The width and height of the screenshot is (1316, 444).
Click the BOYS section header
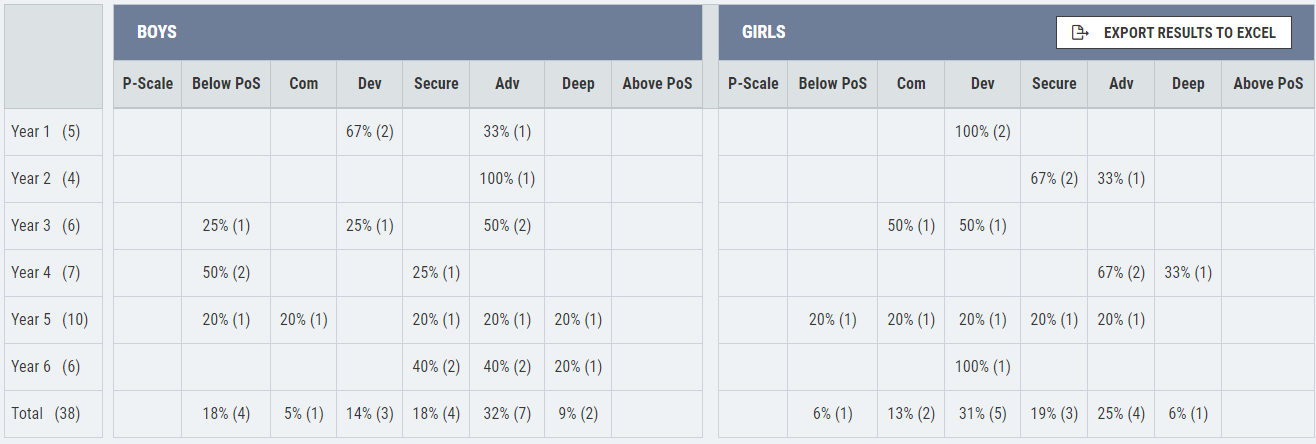(x=157, y=32)
